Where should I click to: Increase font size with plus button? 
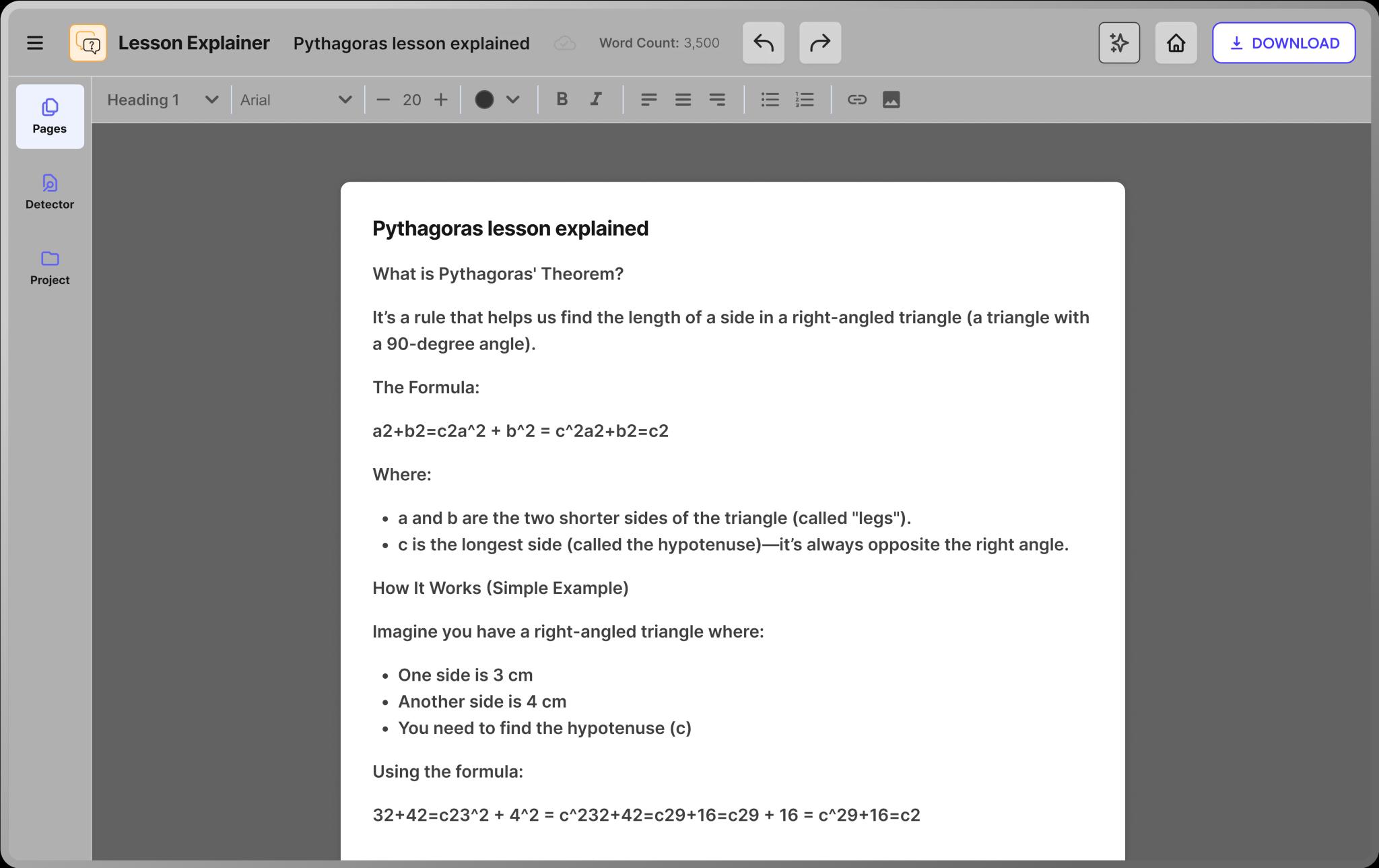pos(441,100)
